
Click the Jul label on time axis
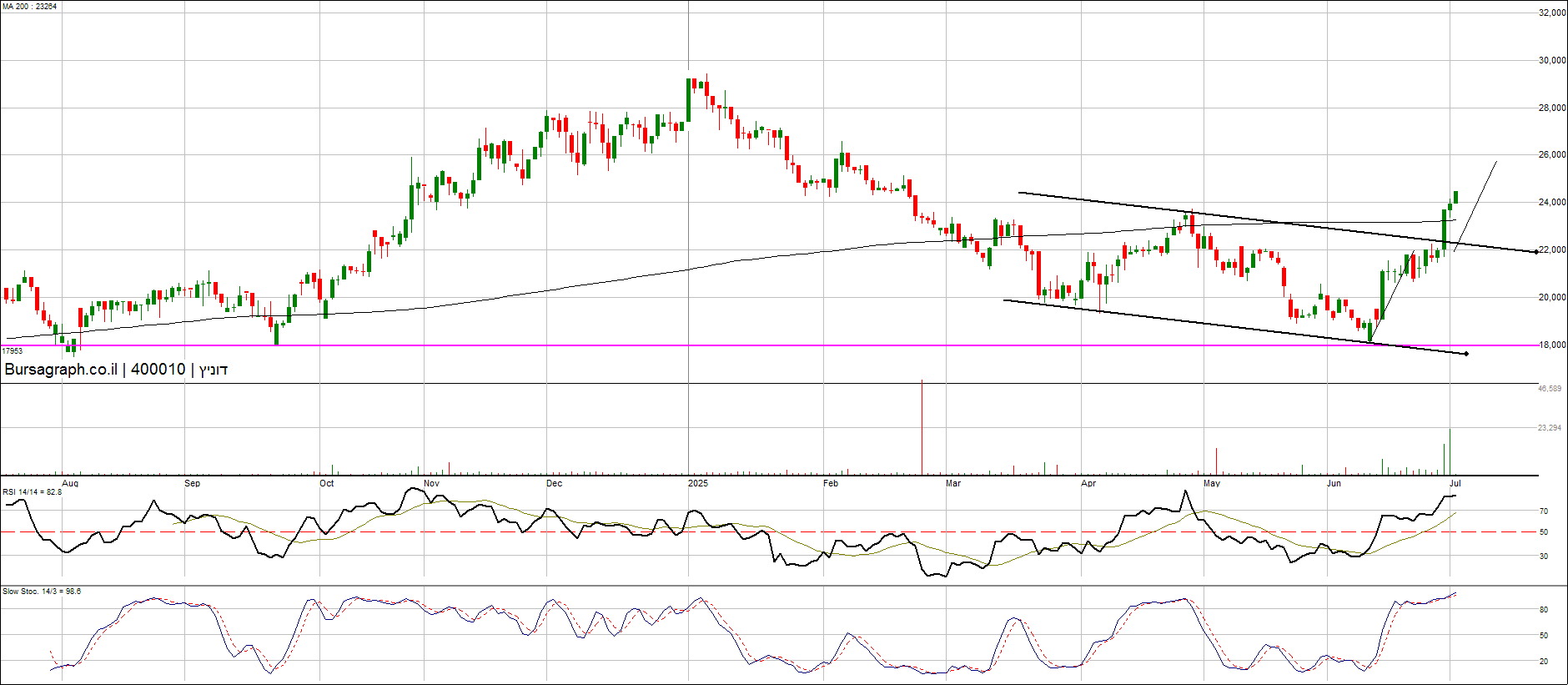pos(1455,484)
